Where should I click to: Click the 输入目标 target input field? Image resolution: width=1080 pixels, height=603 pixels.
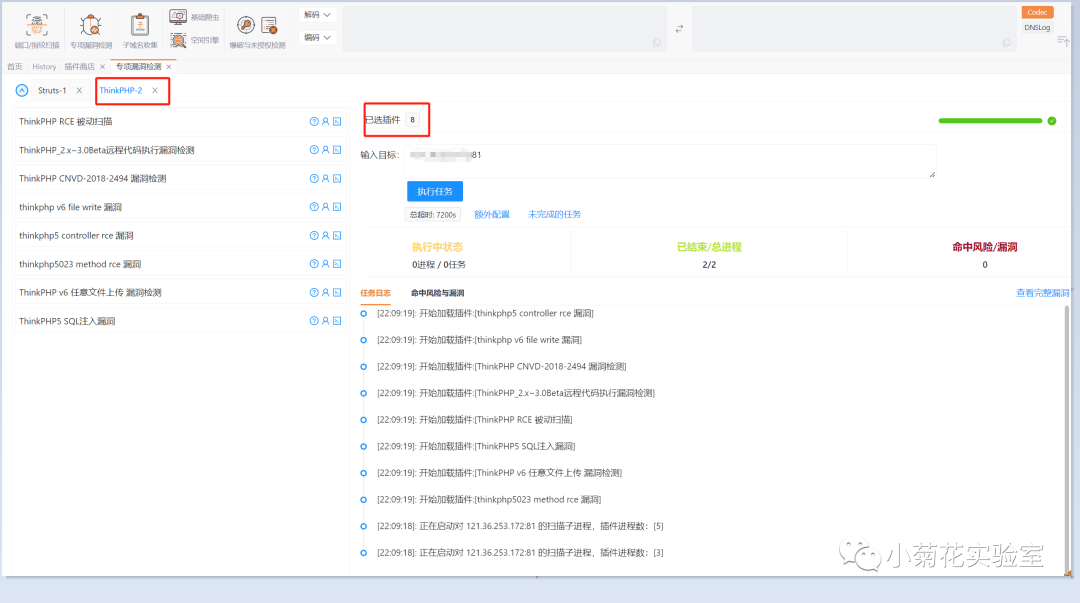670,161
